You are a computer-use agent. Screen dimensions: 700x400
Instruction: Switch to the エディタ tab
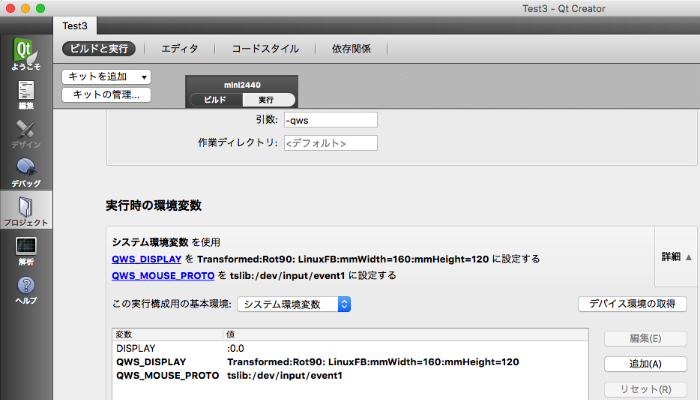[179, 49]
